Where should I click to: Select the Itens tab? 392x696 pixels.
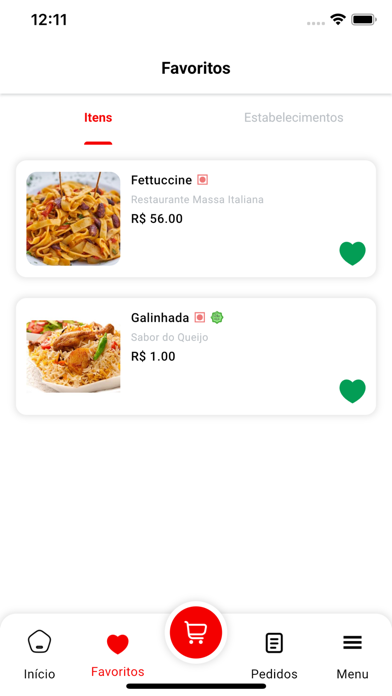coord(98,118)
